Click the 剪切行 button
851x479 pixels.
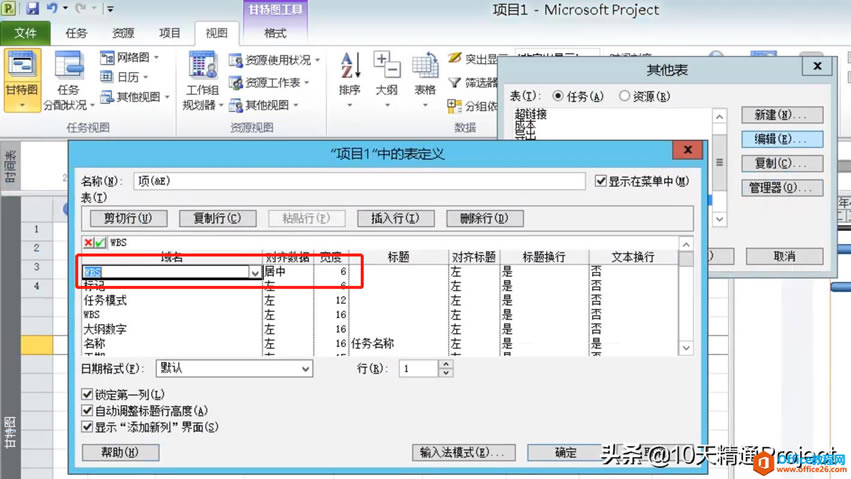[x=128, y=218]
